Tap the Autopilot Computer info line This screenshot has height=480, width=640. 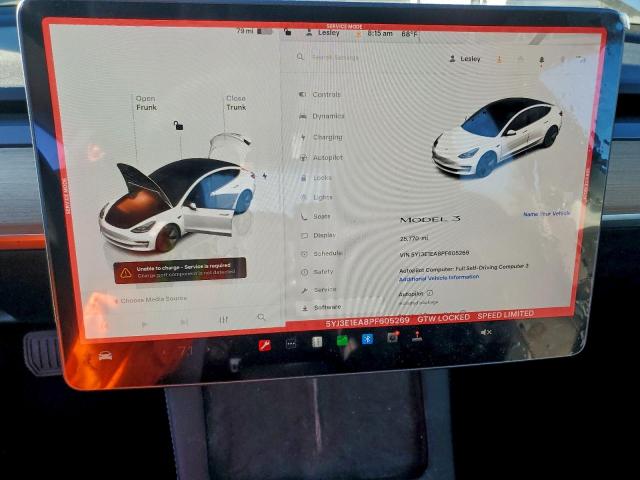[x=463, y=268]
